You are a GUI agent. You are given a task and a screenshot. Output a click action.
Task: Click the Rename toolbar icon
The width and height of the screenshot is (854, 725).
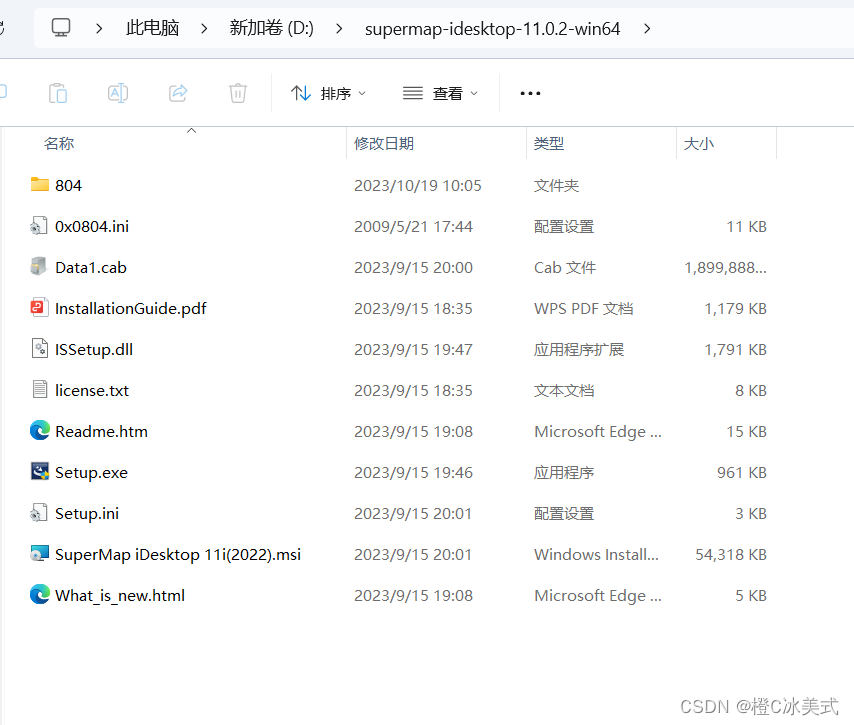pyautogui.click(x=117, y=92)
